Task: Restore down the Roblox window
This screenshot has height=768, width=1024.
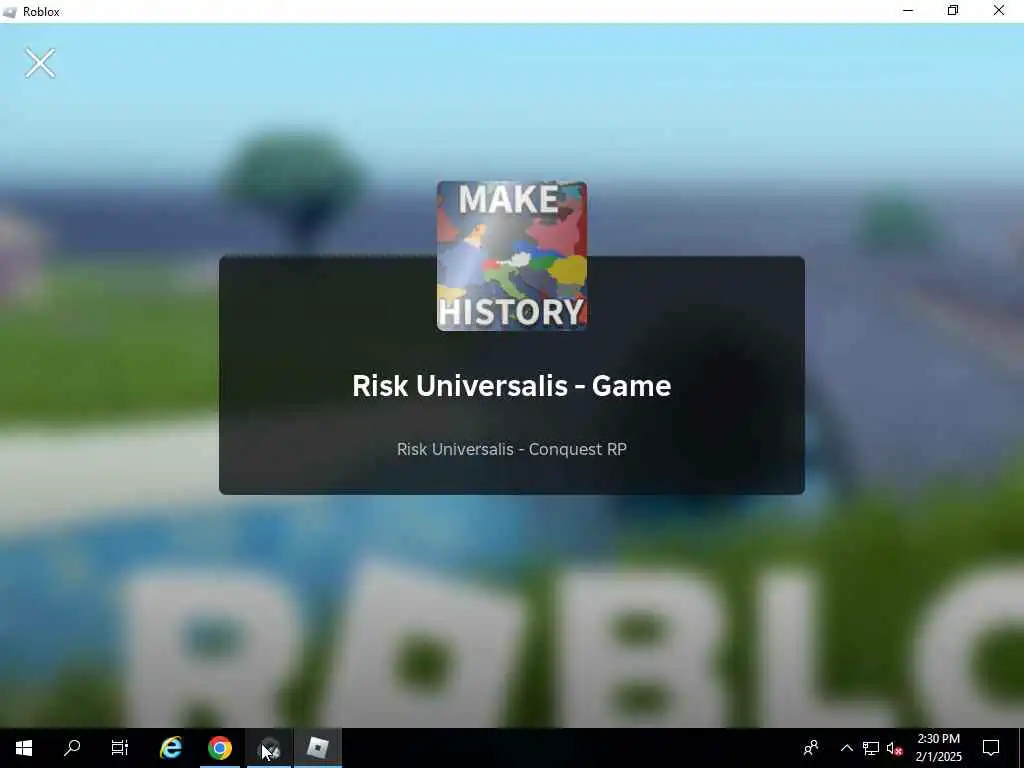Action: click(x=953, y=10)
